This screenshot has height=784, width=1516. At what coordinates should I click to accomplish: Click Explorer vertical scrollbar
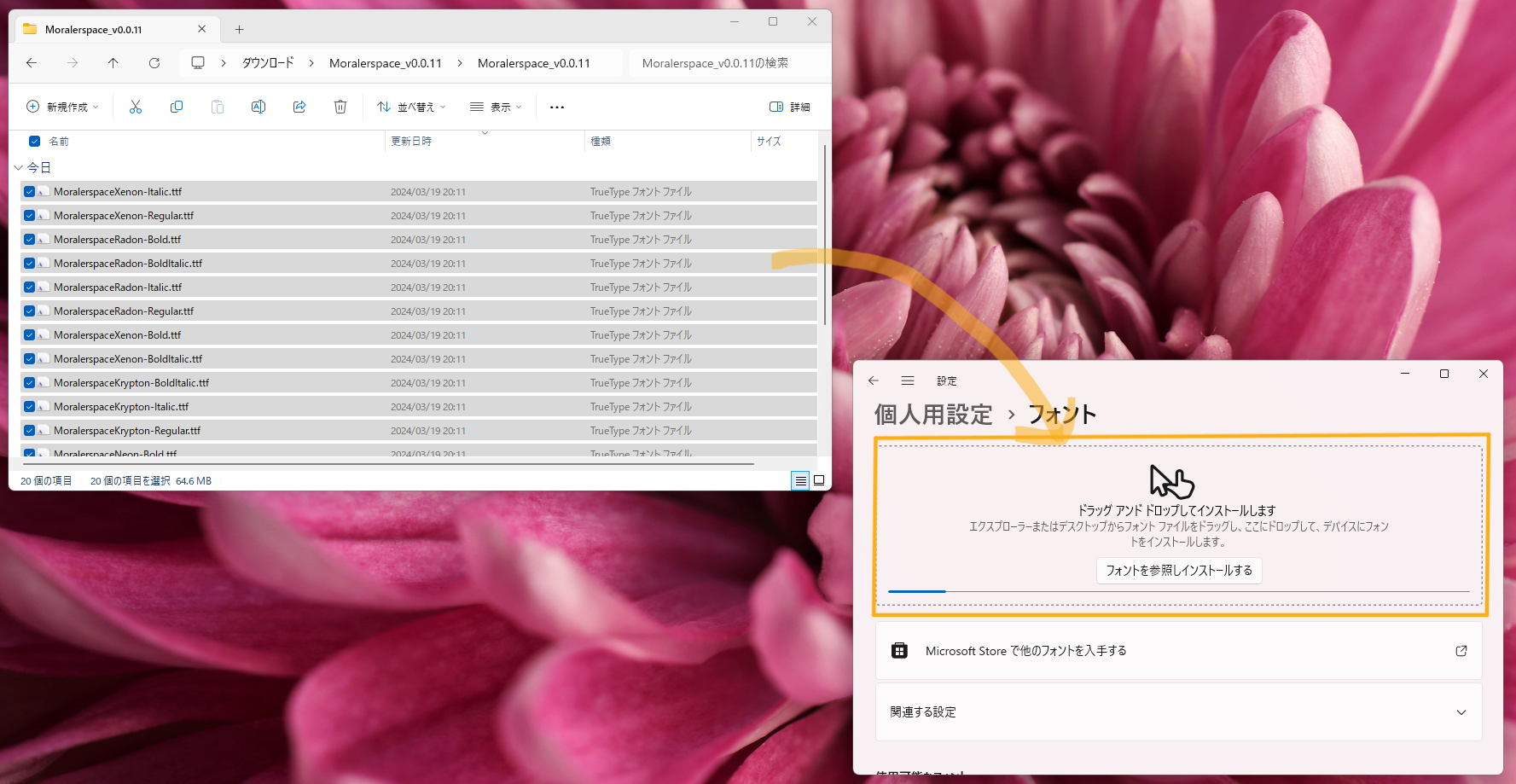(x=825, y=235)
